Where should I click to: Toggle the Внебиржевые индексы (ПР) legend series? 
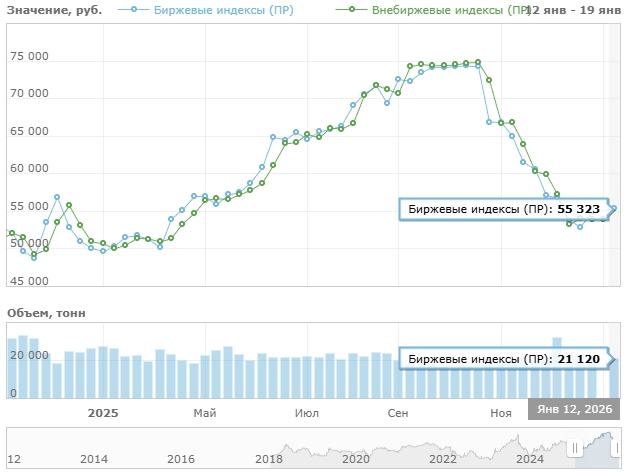point(436,9)
